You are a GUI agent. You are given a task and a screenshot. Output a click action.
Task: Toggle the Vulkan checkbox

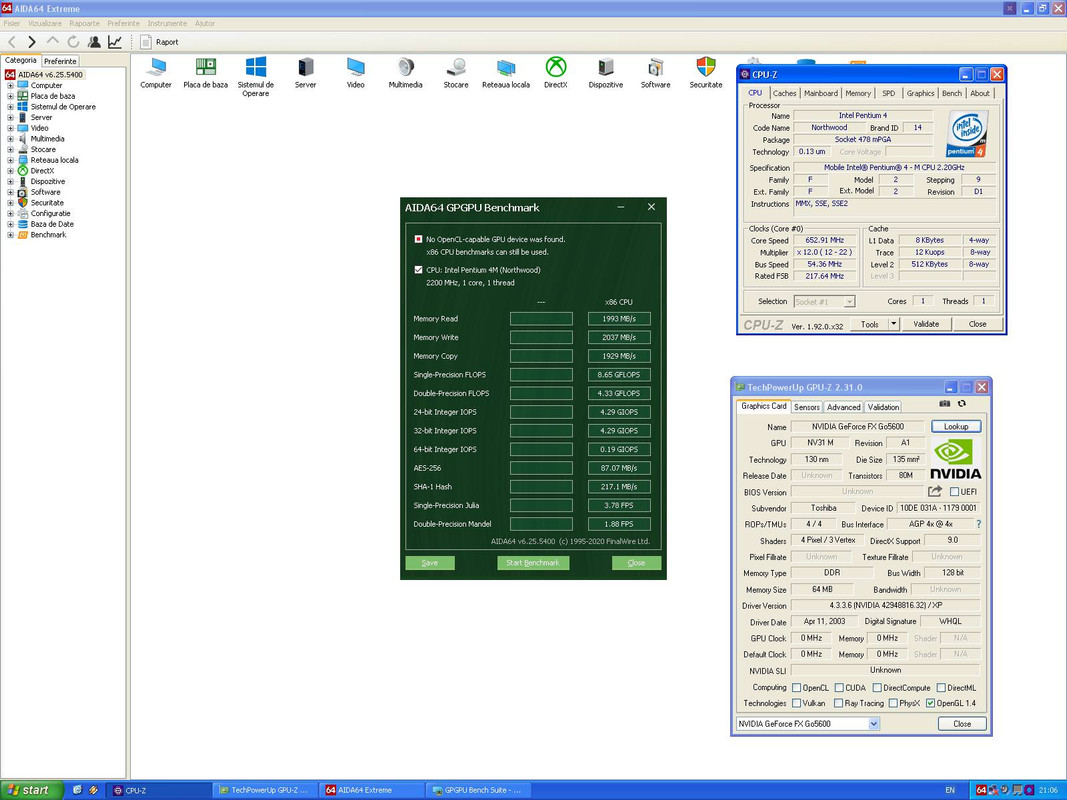click(x=796, y=703)
